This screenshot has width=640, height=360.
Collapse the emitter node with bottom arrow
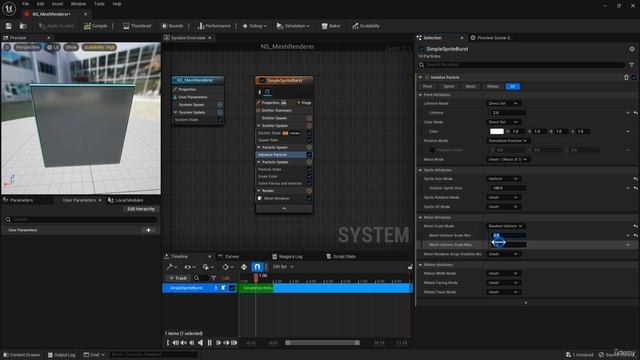tap(284, 209)
